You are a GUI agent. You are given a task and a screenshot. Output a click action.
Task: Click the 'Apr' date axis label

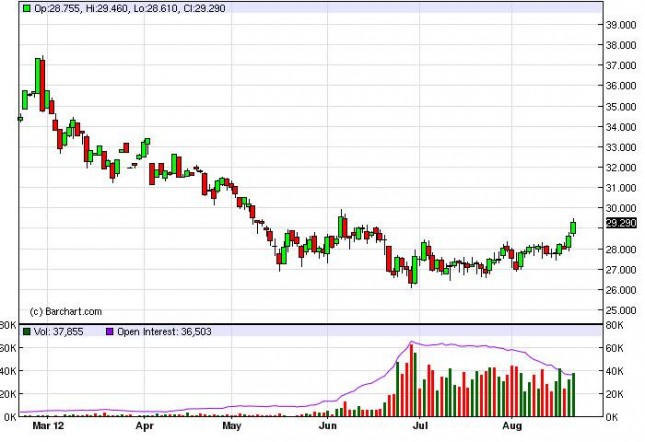click(x=144, y=426)
